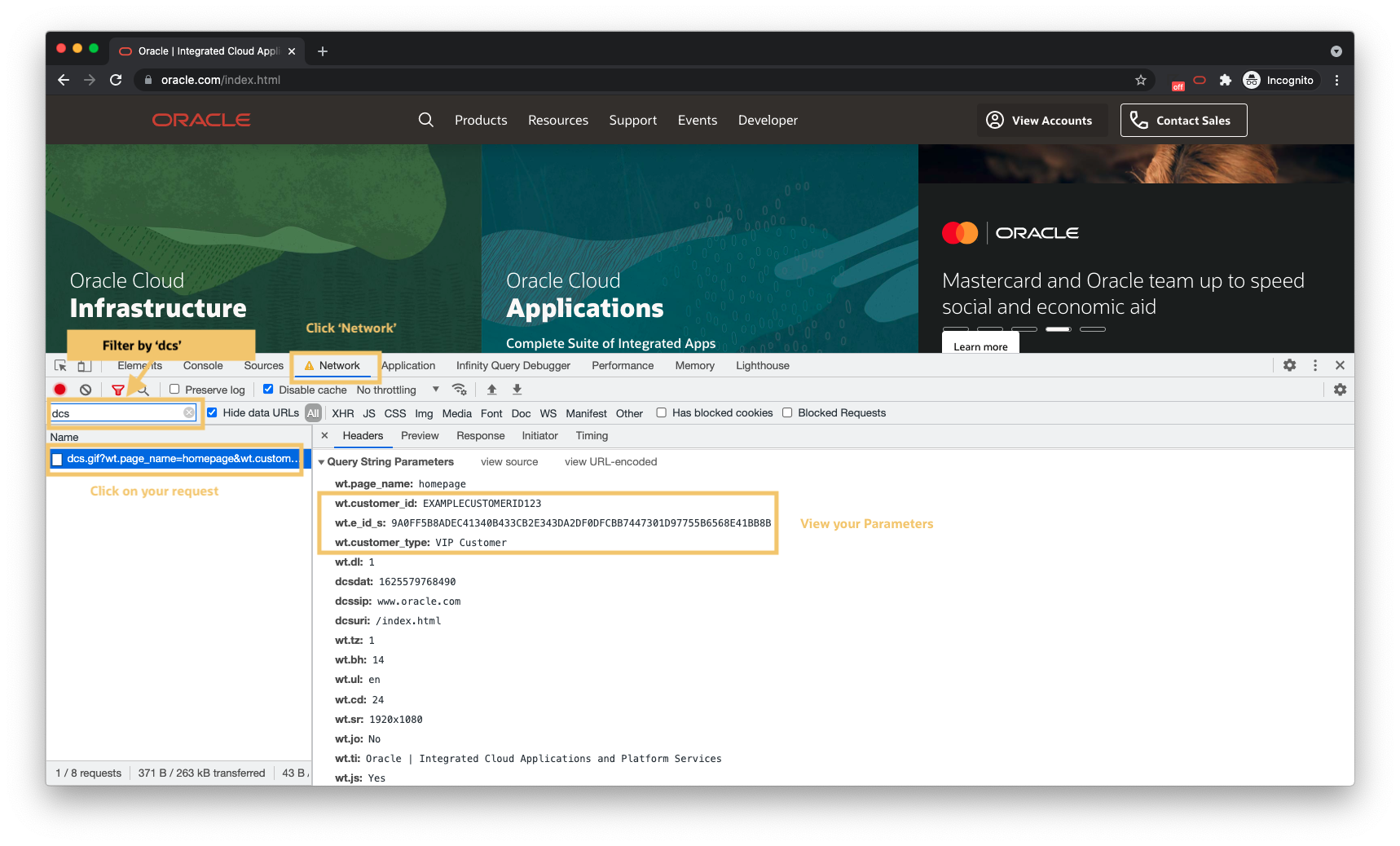Uncheck Hide data URLs

[212, 412]
